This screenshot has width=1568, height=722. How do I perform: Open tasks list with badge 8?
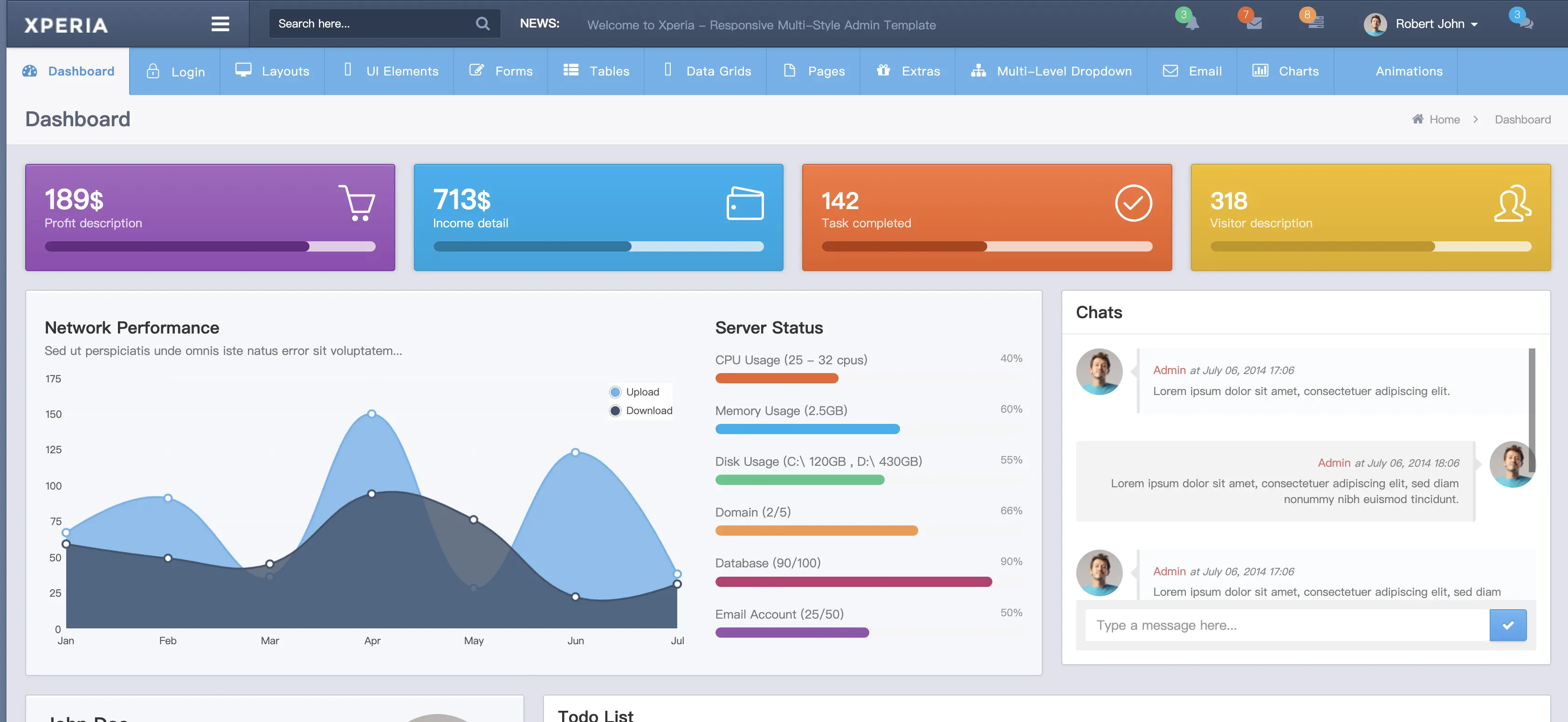coord(1315,23)
